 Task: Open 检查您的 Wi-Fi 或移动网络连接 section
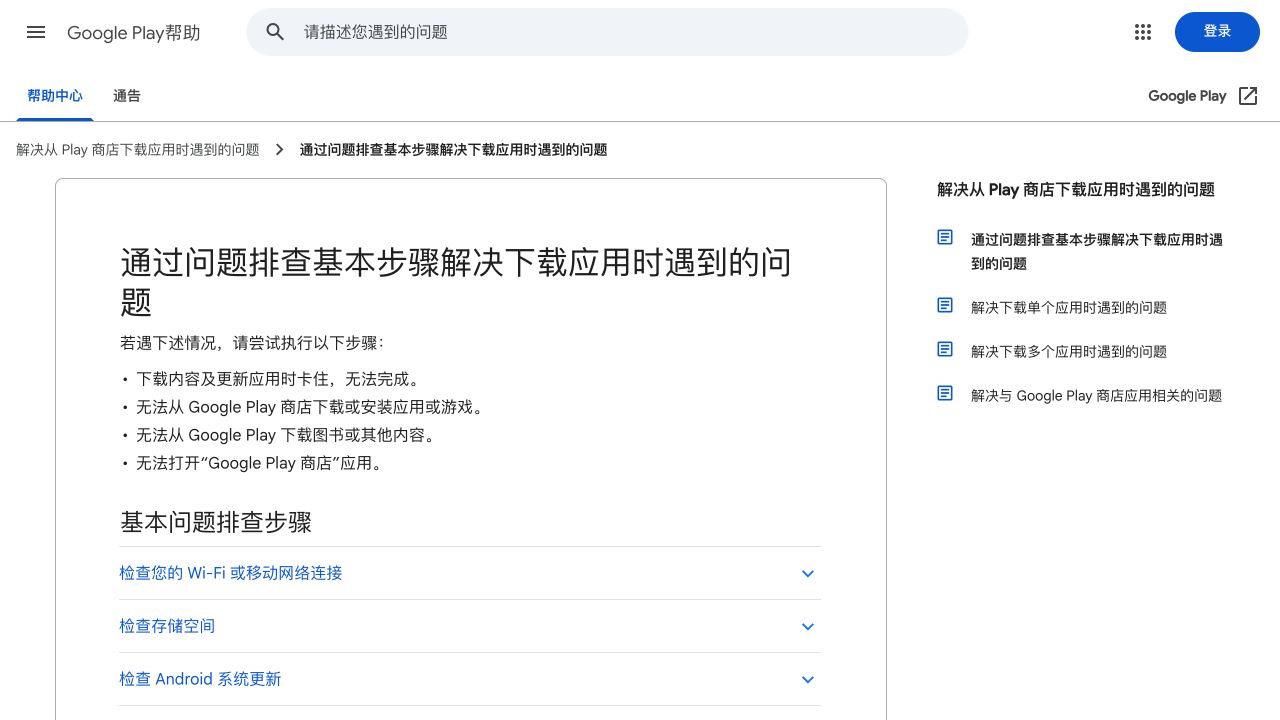tap(470, 573)
